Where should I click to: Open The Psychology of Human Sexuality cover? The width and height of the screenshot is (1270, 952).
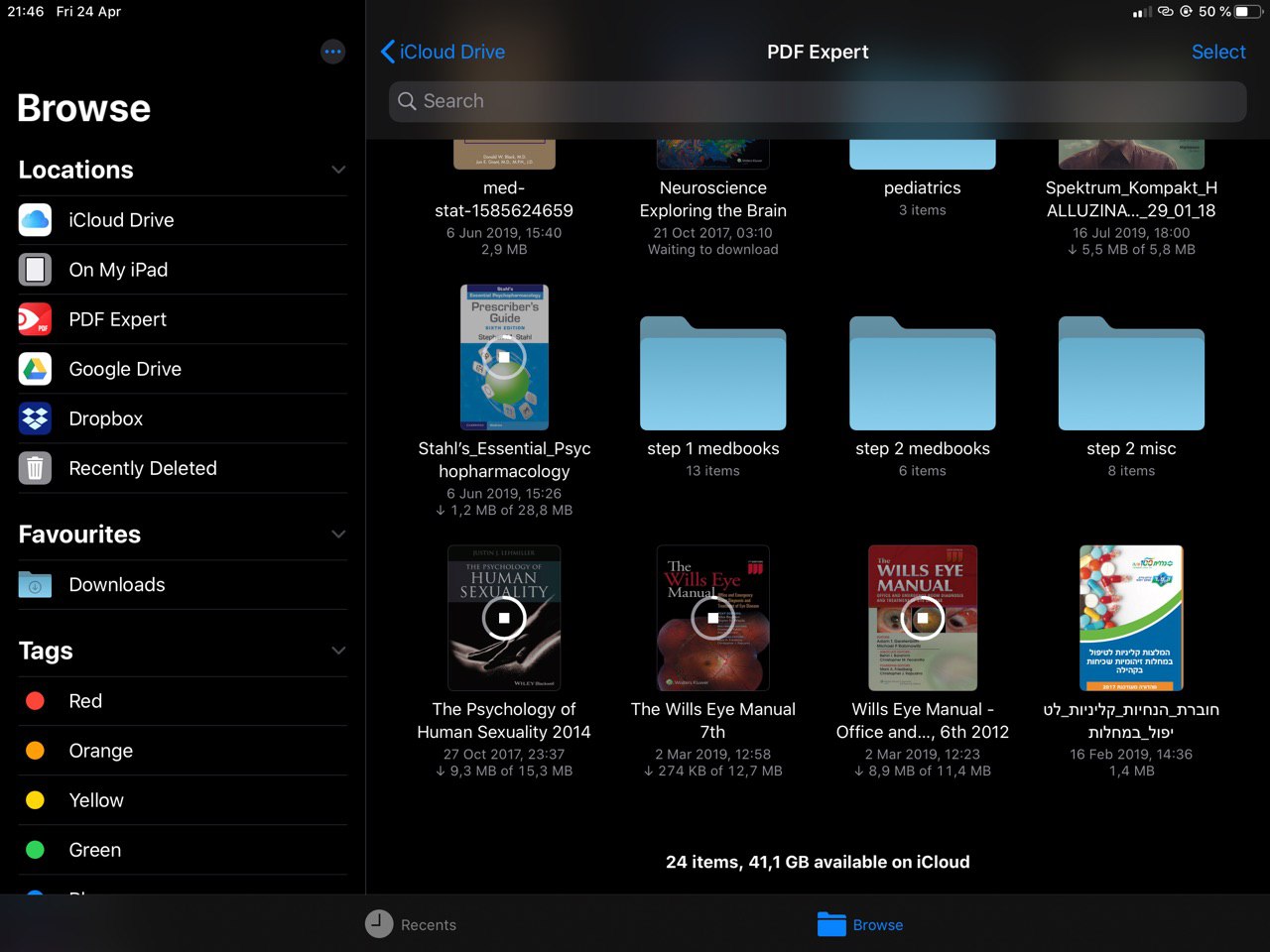click(504, 618)
